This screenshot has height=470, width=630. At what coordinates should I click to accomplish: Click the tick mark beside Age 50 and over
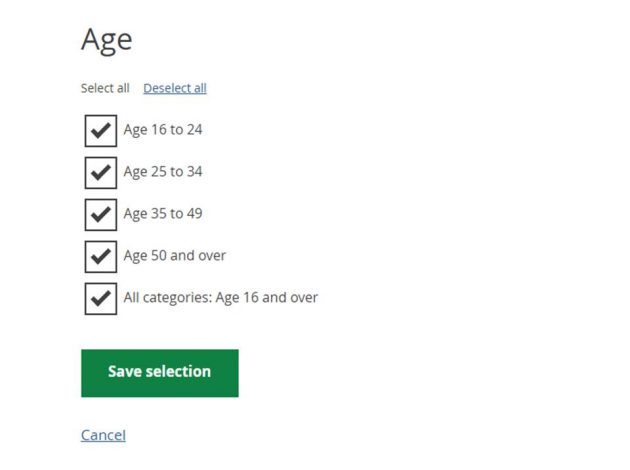(x=101, y=256)
